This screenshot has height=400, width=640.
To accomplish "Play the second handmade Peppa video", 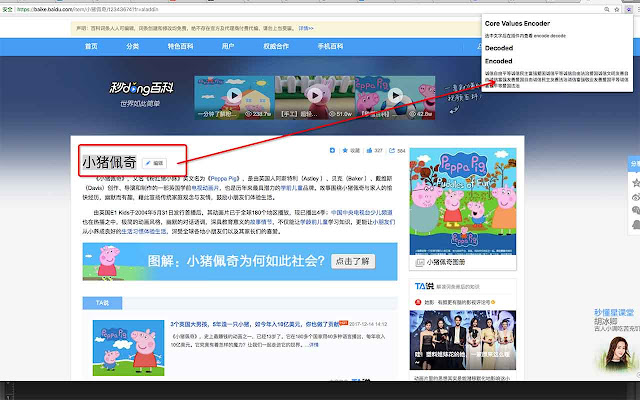I will [315, 96].
